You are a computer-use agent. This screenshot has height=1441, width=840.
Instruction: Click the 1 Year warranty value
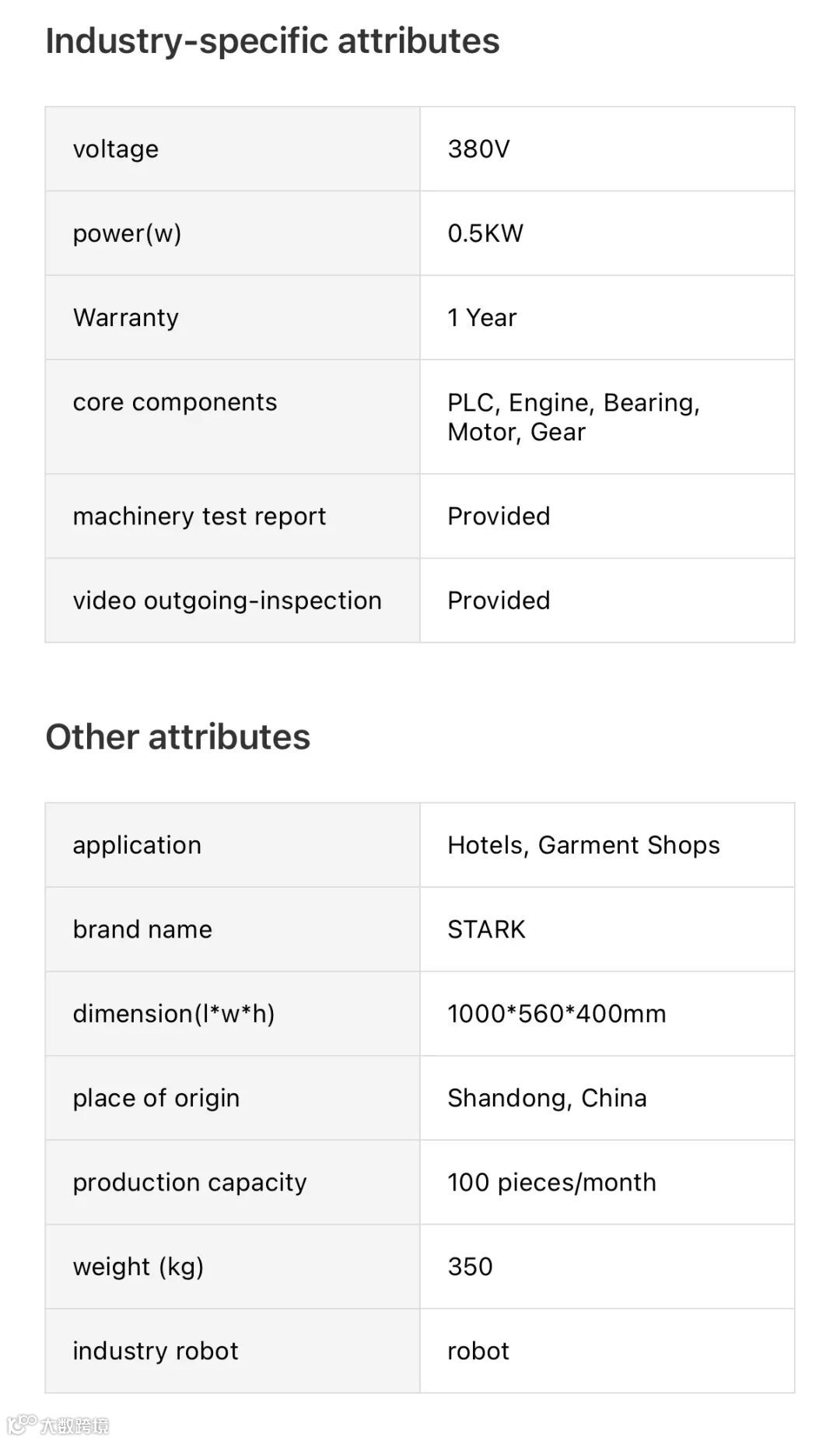click(x=482, y=317)
